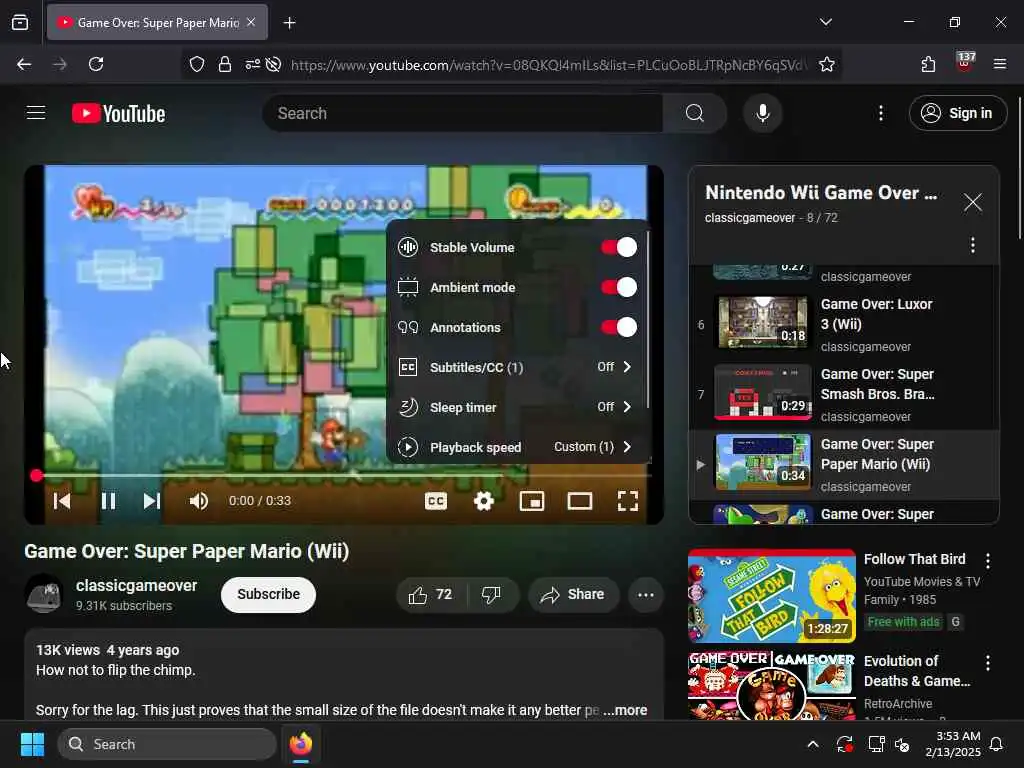The image size is (1024, 768).
Task: Seek using the video progress bar
Action: tap(344, 475)
